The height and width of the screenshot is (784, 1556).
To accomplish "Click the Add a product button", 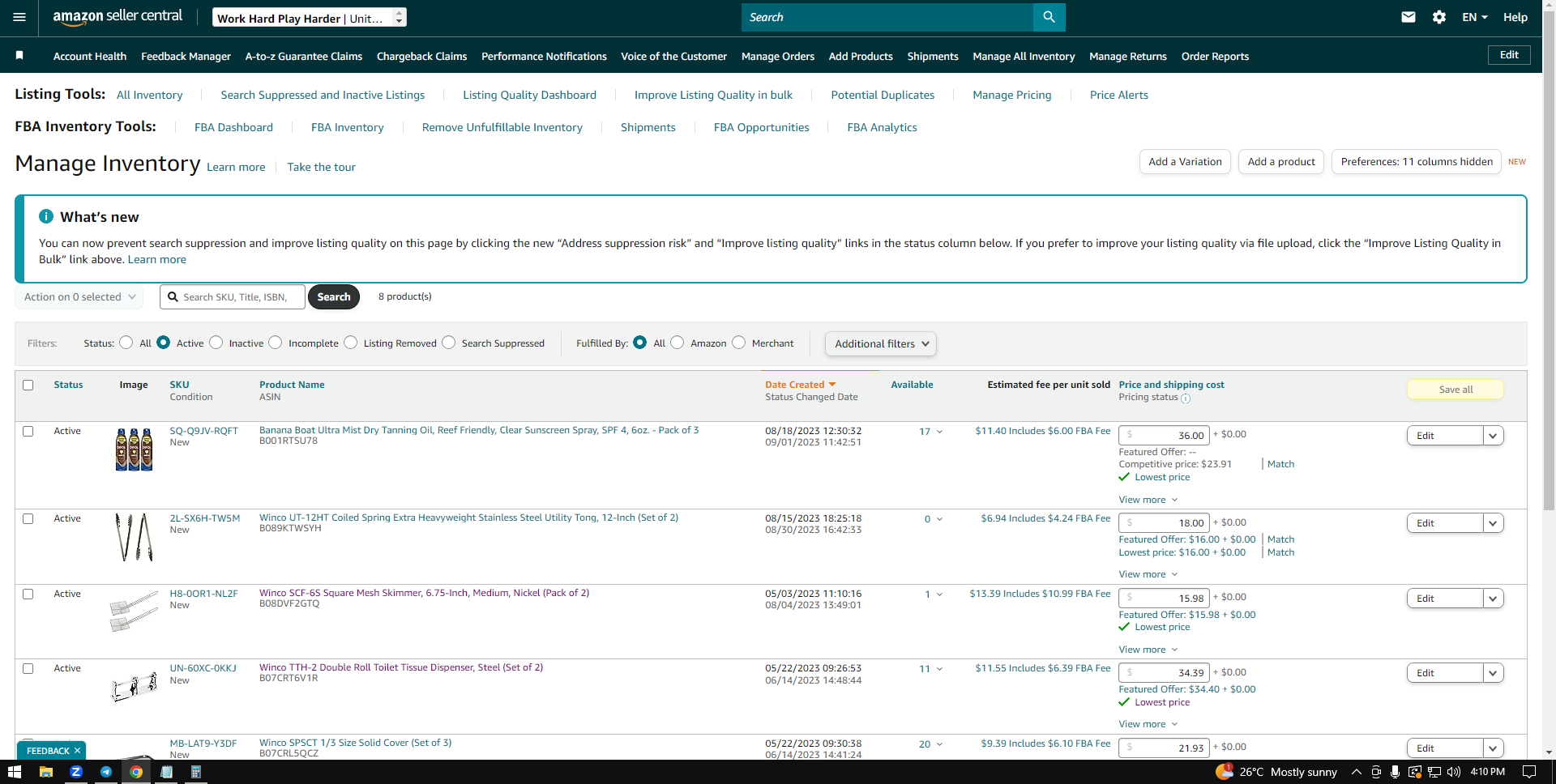I will 1281,162.
